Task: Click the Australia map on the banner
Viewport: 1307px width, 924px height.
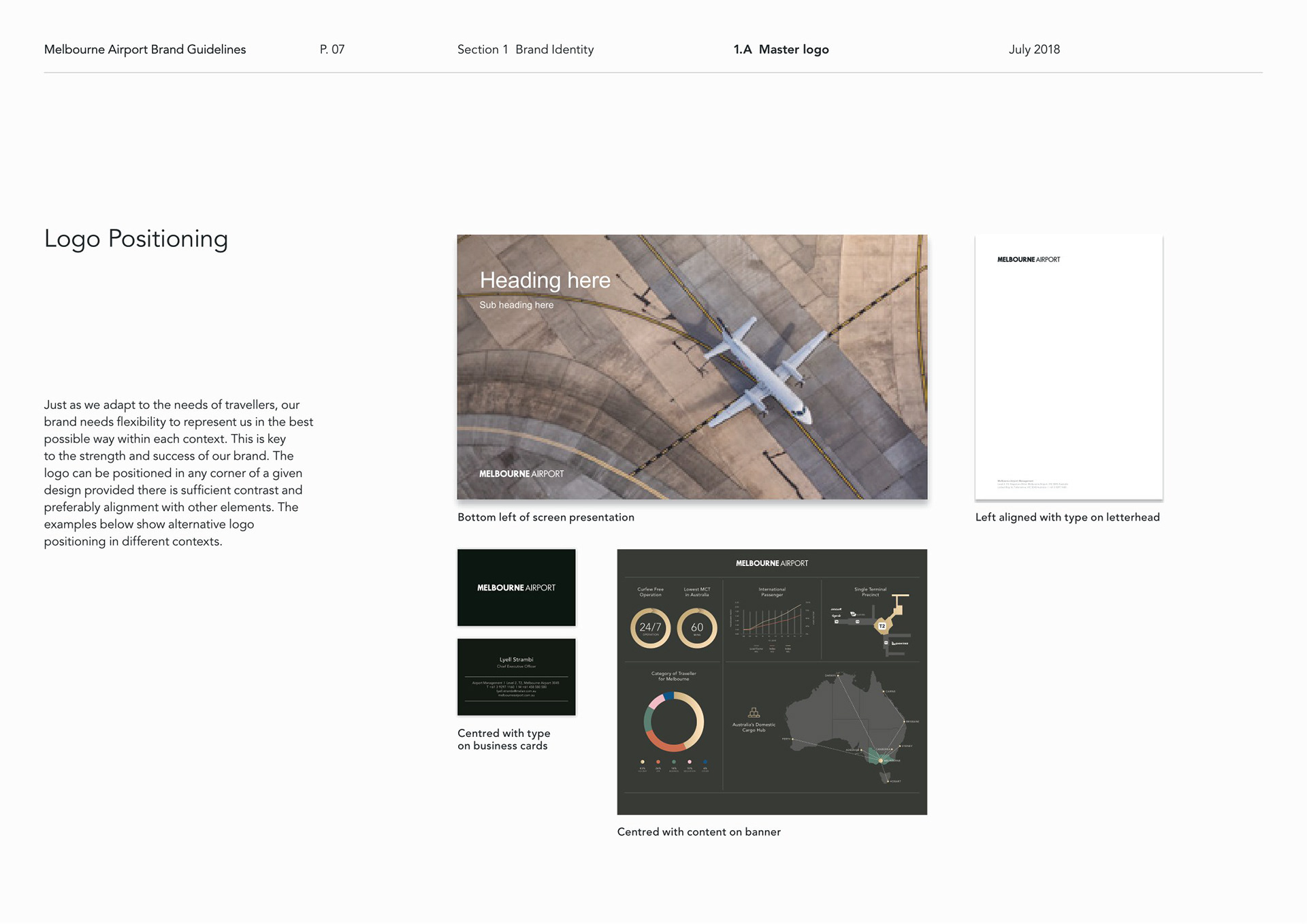Action: tap(848, 725)
